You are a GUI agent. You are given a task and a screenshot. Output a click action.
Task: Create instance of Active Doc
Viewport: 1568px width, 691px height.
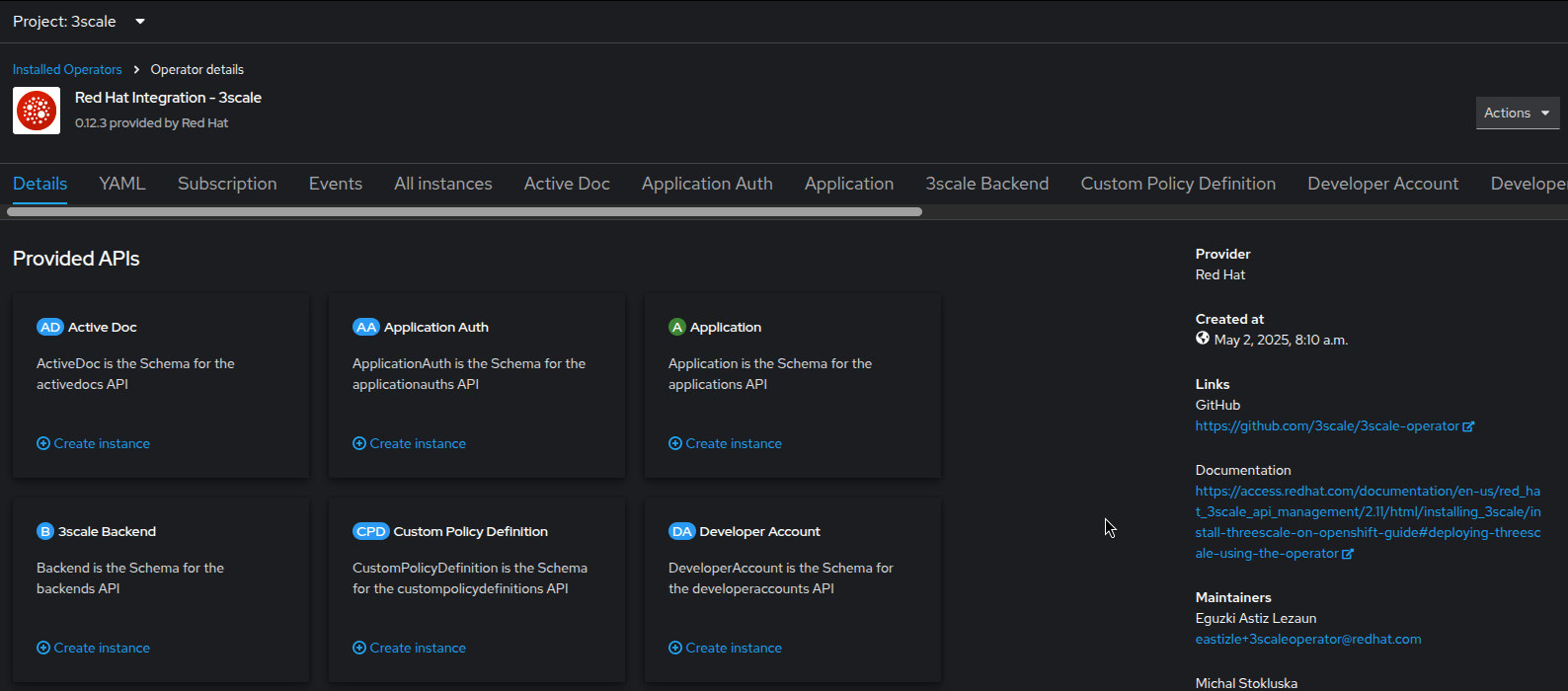click(94, 443)
